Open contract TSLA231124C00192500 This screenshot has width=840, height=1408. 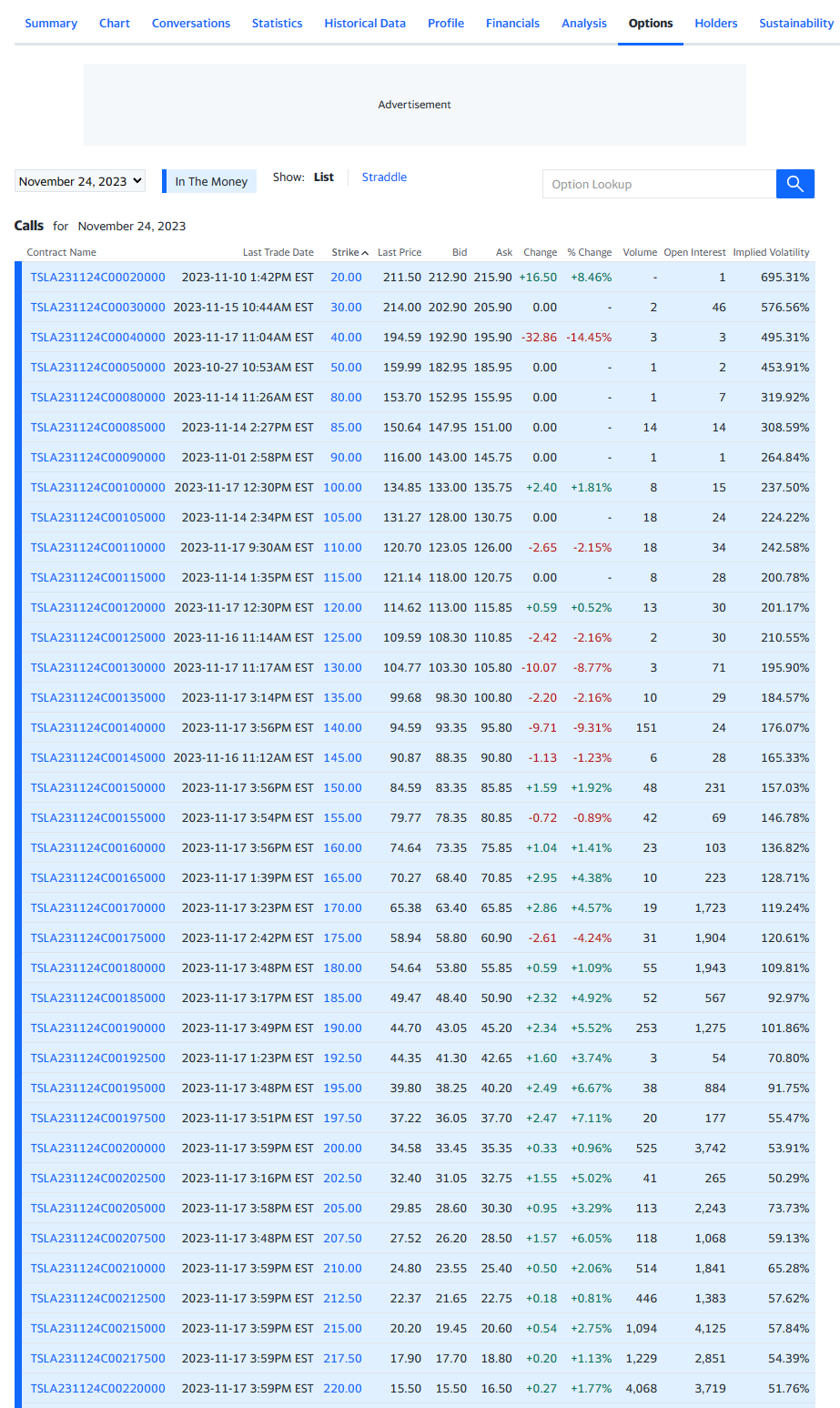pos(98,1058)
